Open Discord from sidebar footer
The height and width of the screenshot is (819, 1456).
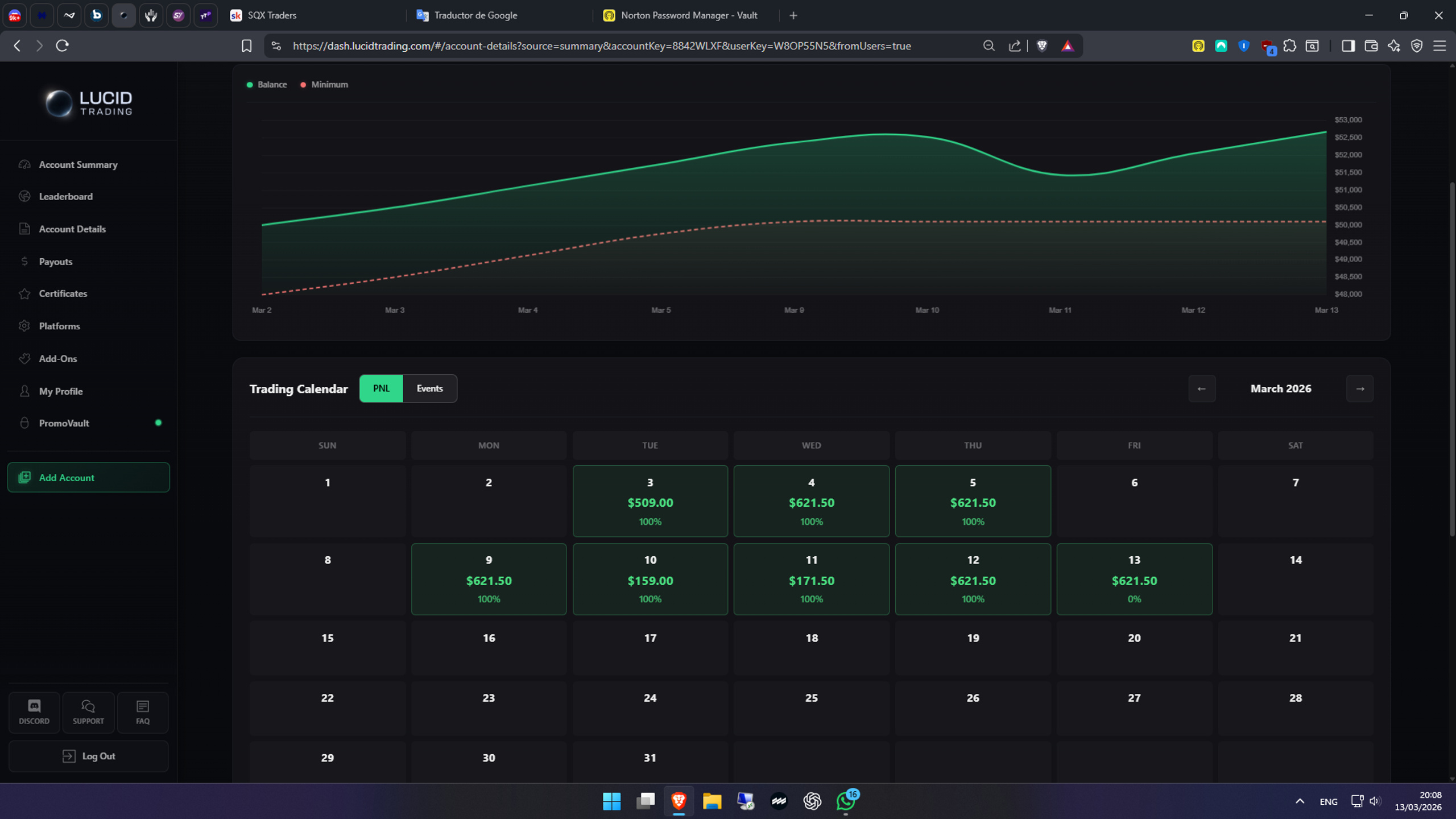click(x=34, y=712)
